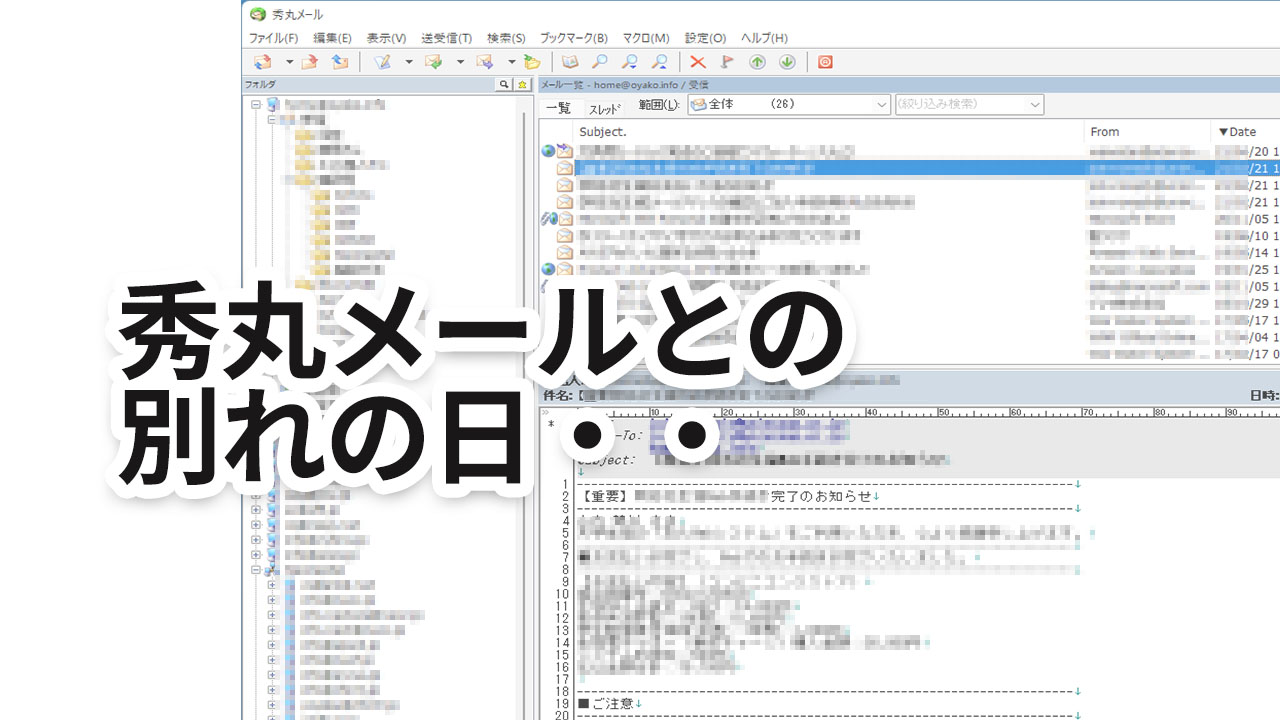The height and width of the screenshot is (720, 1280).
Task: Open the ヘルプ(H) menu
Action: [764, 38]
